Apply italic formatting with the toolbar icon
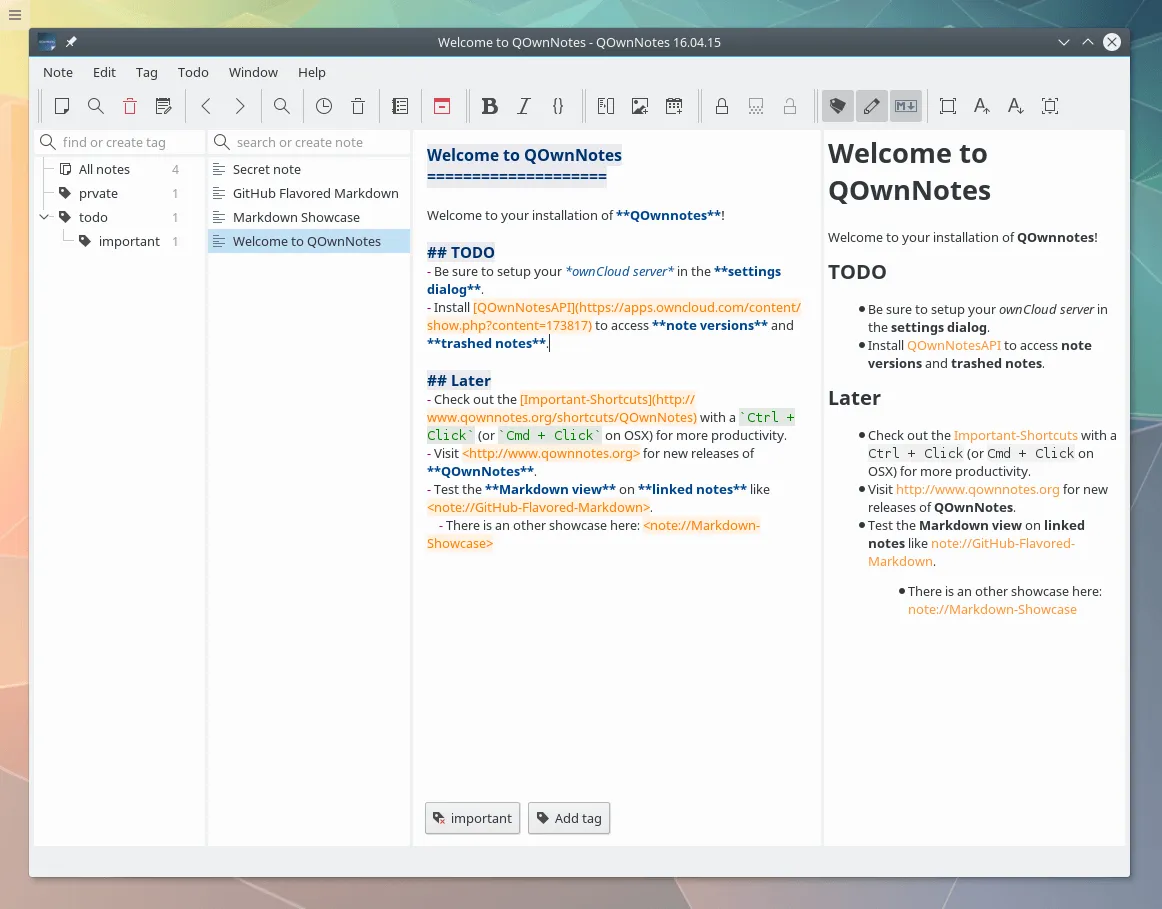The width and height of the screenshot is (1162, 909). pyautogui.click(x=523, y=106)
